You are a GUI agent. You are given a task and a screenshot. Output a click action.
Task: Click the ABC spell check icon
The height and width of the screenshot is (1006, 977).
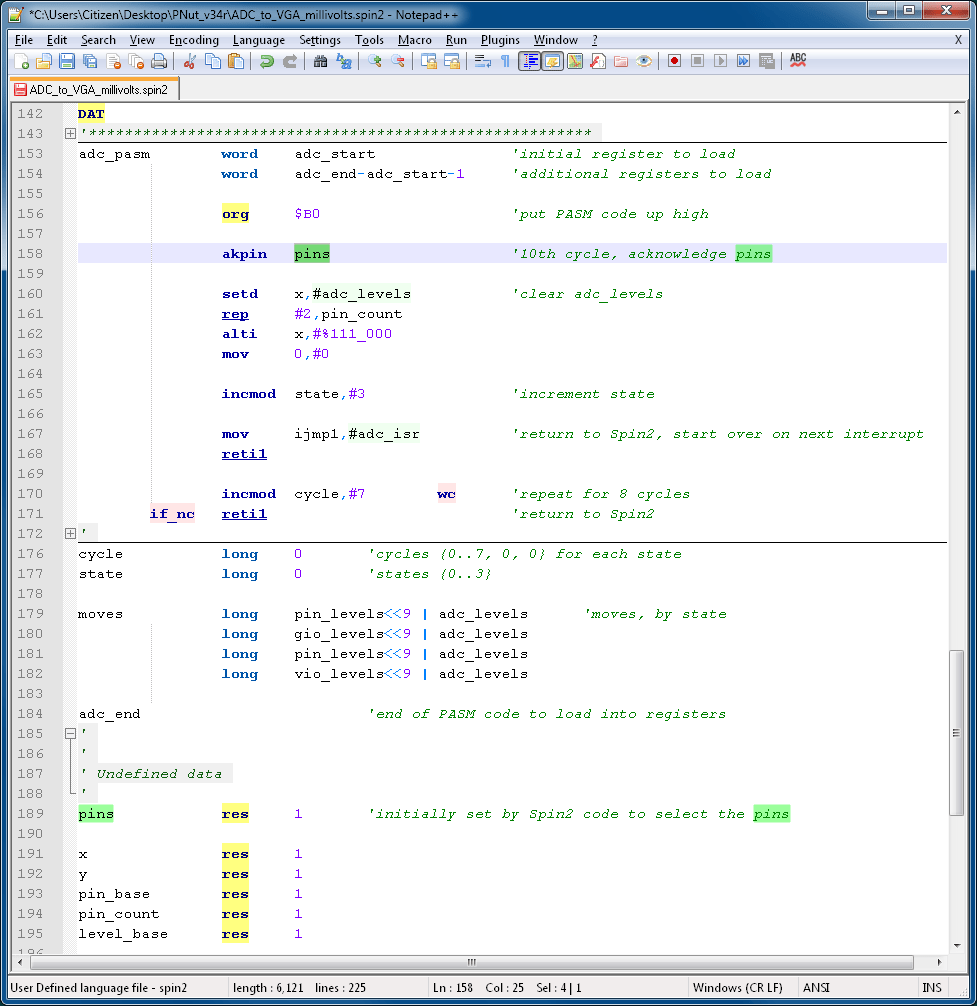pos(798,61)
